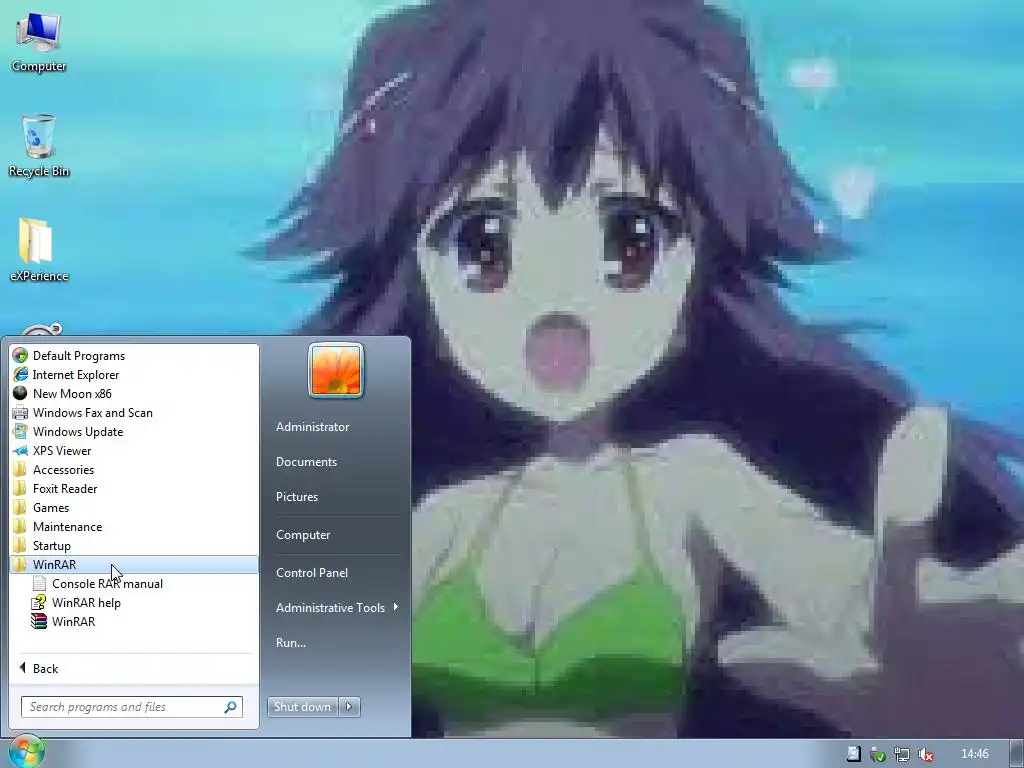Expand the Maintenance folder
The image size is (1024, 768).
click(x=134, y=526)
